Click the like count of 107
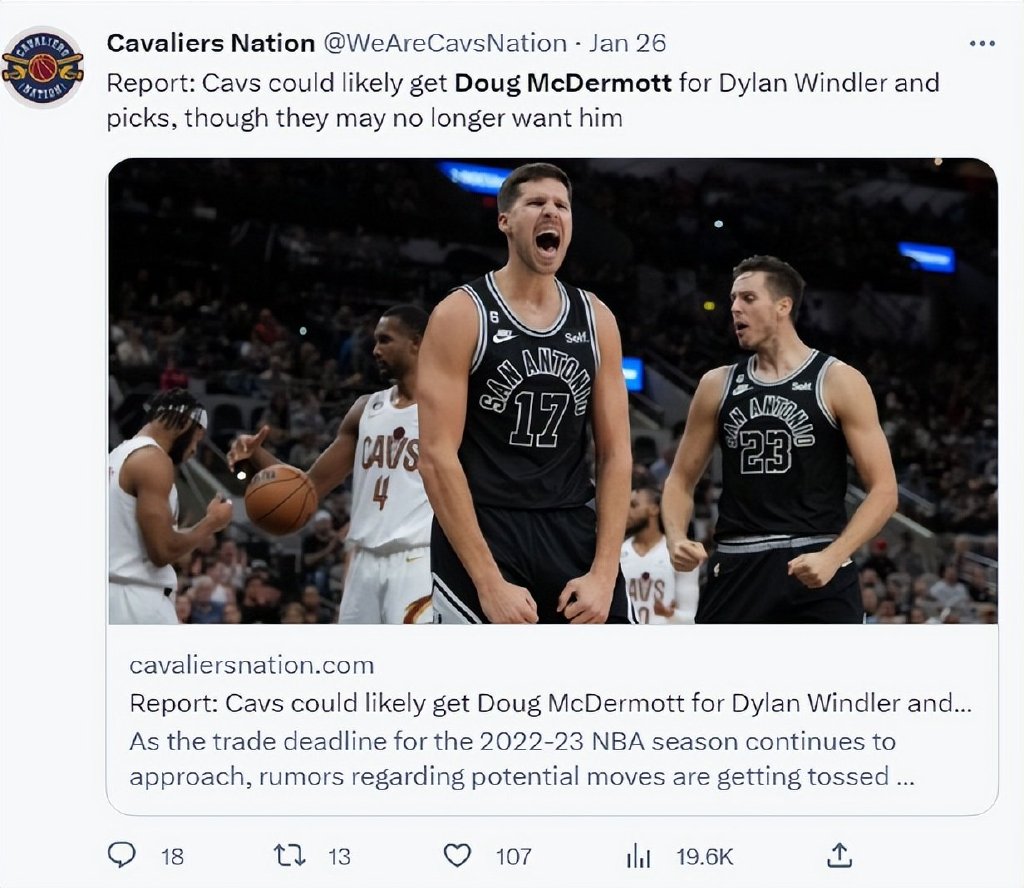Image resolution: width=1024 pixels, height=888 pixels. click(x=514, y=856)
